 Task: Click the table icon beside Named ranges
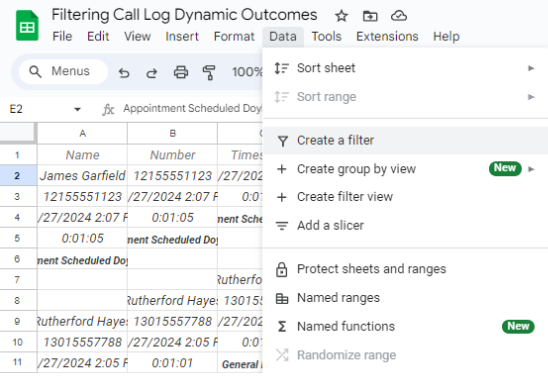(282, 298)
